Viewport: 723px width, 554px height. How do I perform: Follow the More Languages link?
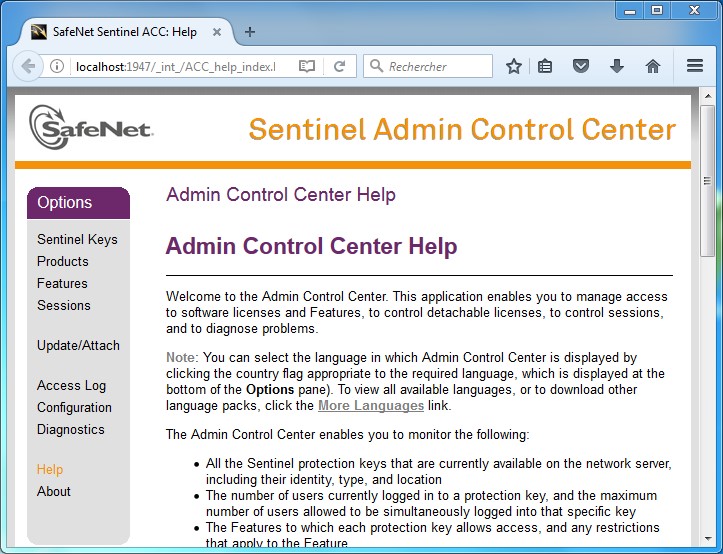[371, 405]
